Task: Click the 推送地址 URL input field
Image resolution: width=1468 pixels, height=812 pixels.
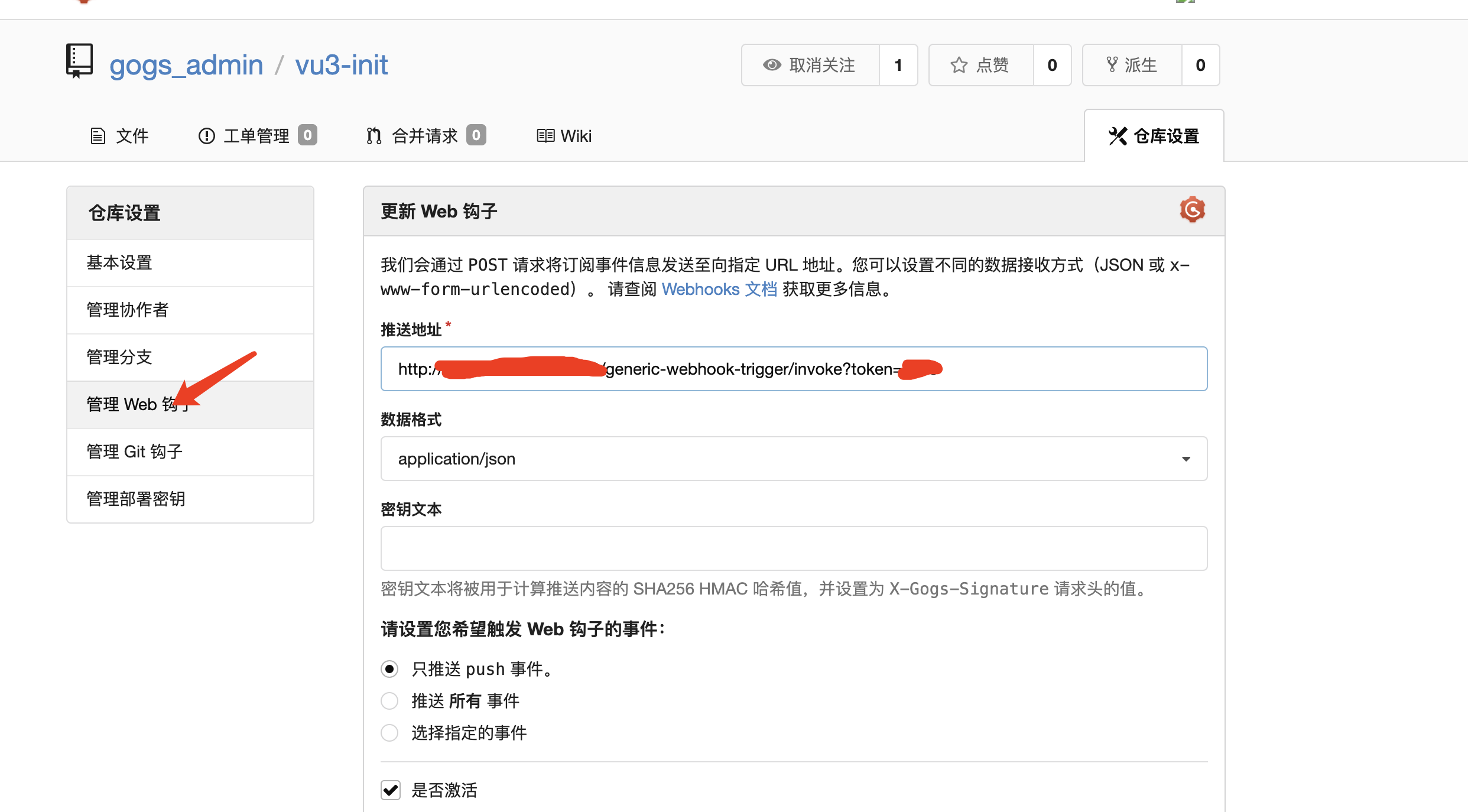Action: point(794,369)
